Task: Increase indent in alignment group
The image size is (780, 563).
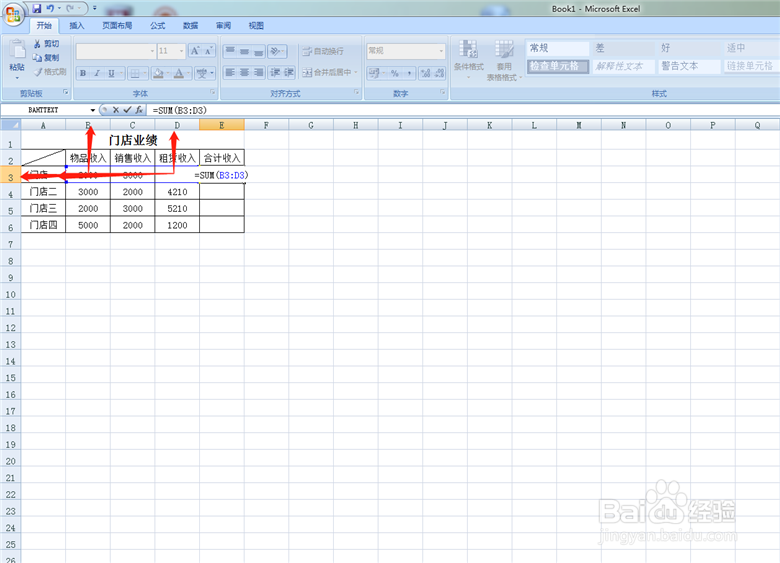Action: click(x=289, y=73)
